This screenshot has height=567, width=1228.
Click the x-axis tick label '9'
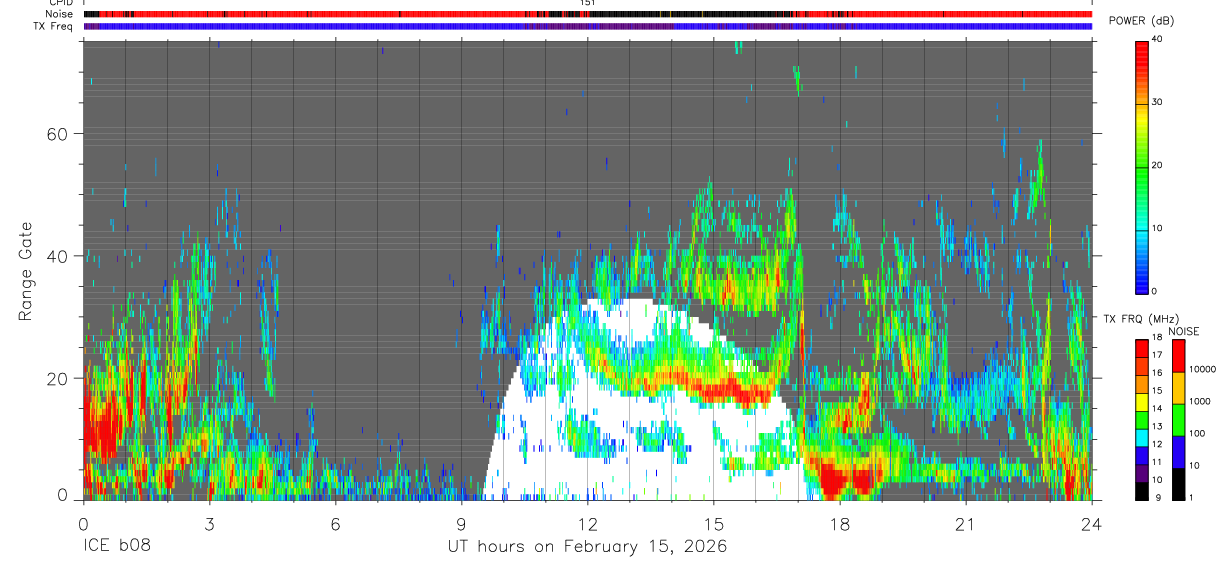tap(461, 524)
